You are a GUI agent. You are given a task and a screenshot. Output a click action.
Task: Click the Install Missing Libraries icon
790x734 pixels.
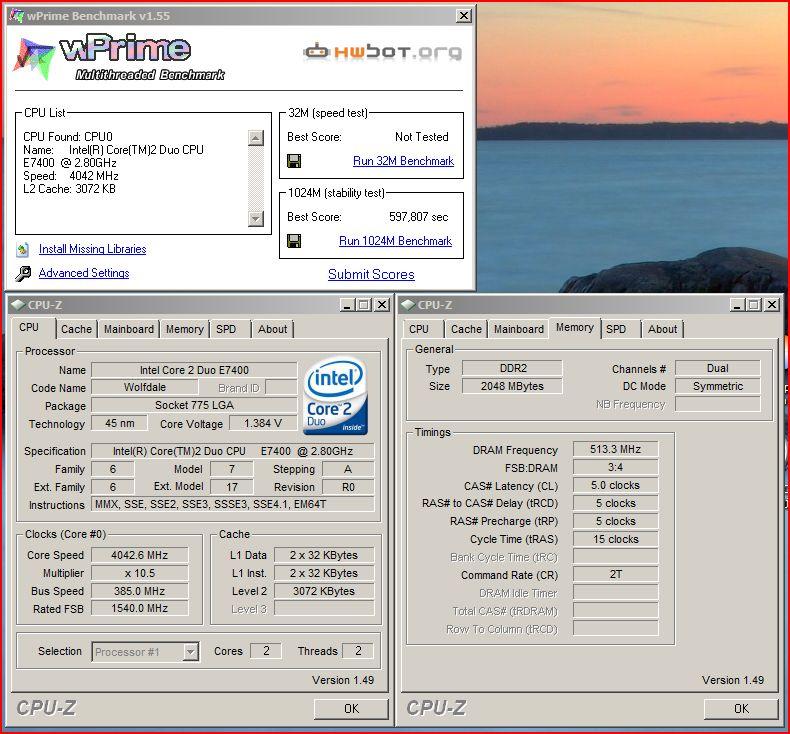pyautogui.click(x=23, y=249)
